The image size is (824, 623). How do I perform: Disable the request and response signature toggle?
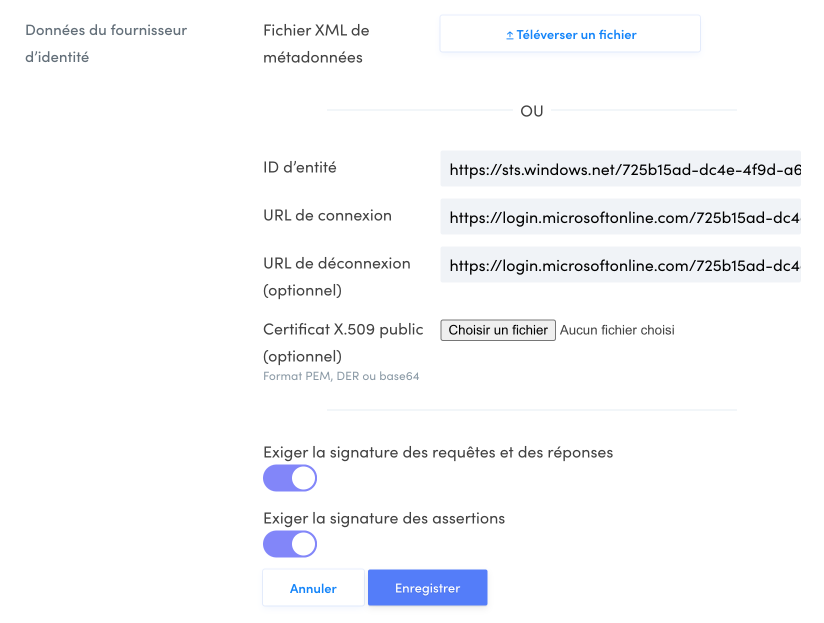coord(290,478)
